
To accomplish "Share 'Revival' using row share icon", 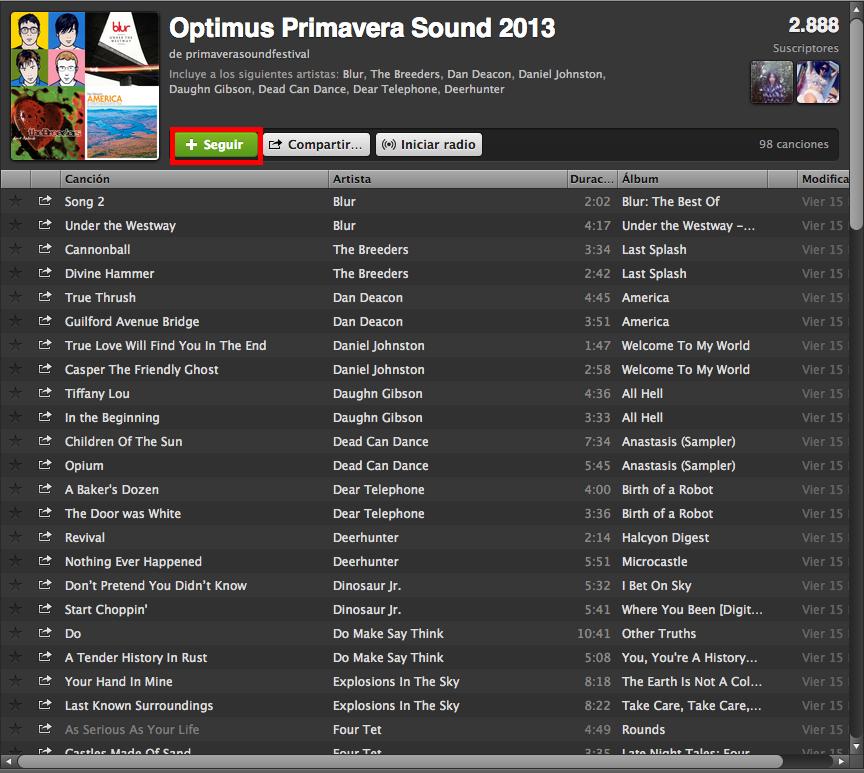I will coord(45,537).
